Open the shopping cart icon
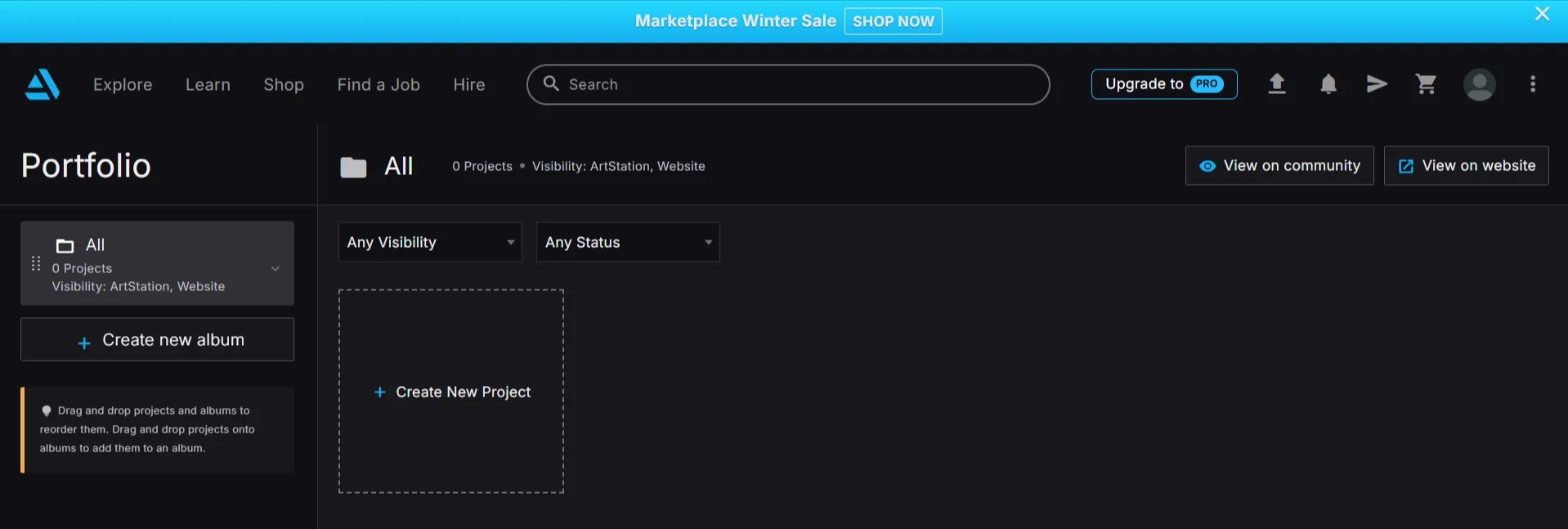The height and width of the screenshot is (529, 1568). 1427,83
